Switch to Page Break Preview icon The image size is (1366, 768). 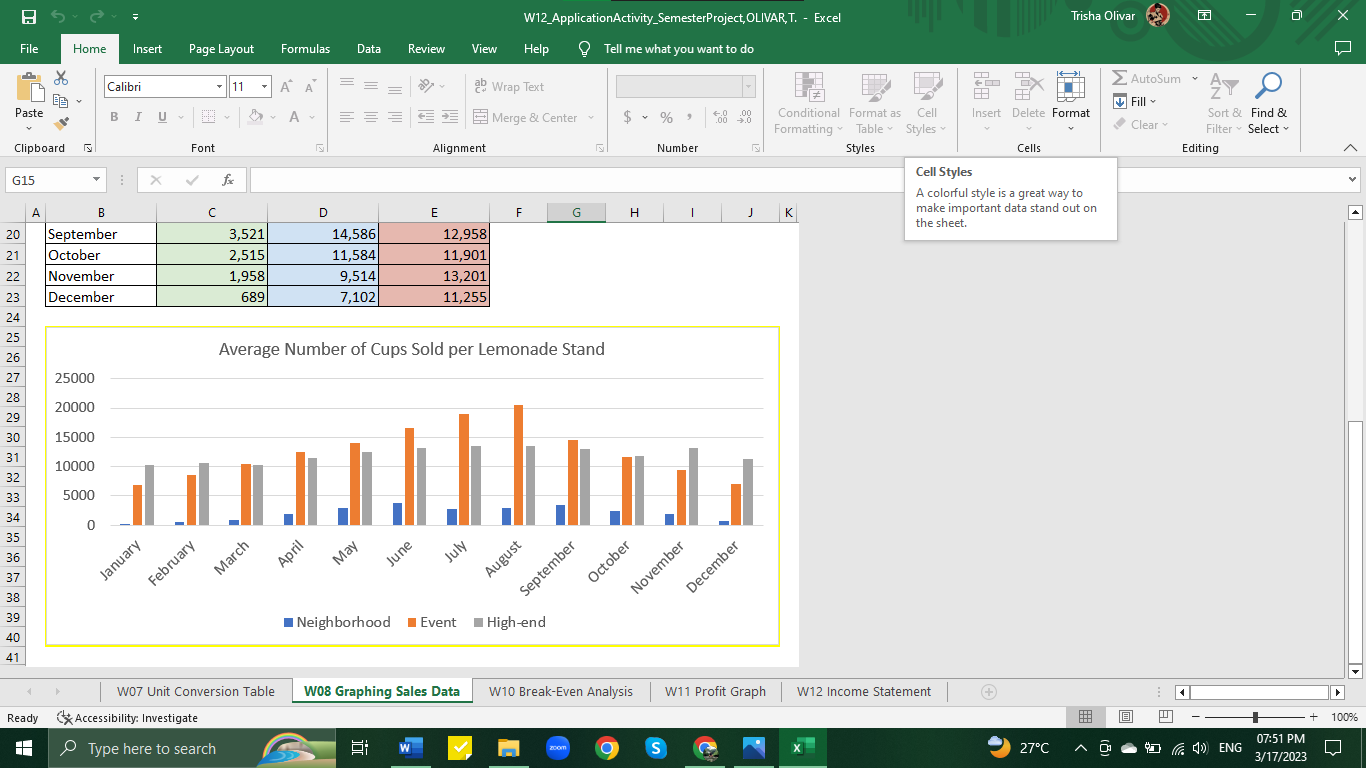(x=1165, y=718)
